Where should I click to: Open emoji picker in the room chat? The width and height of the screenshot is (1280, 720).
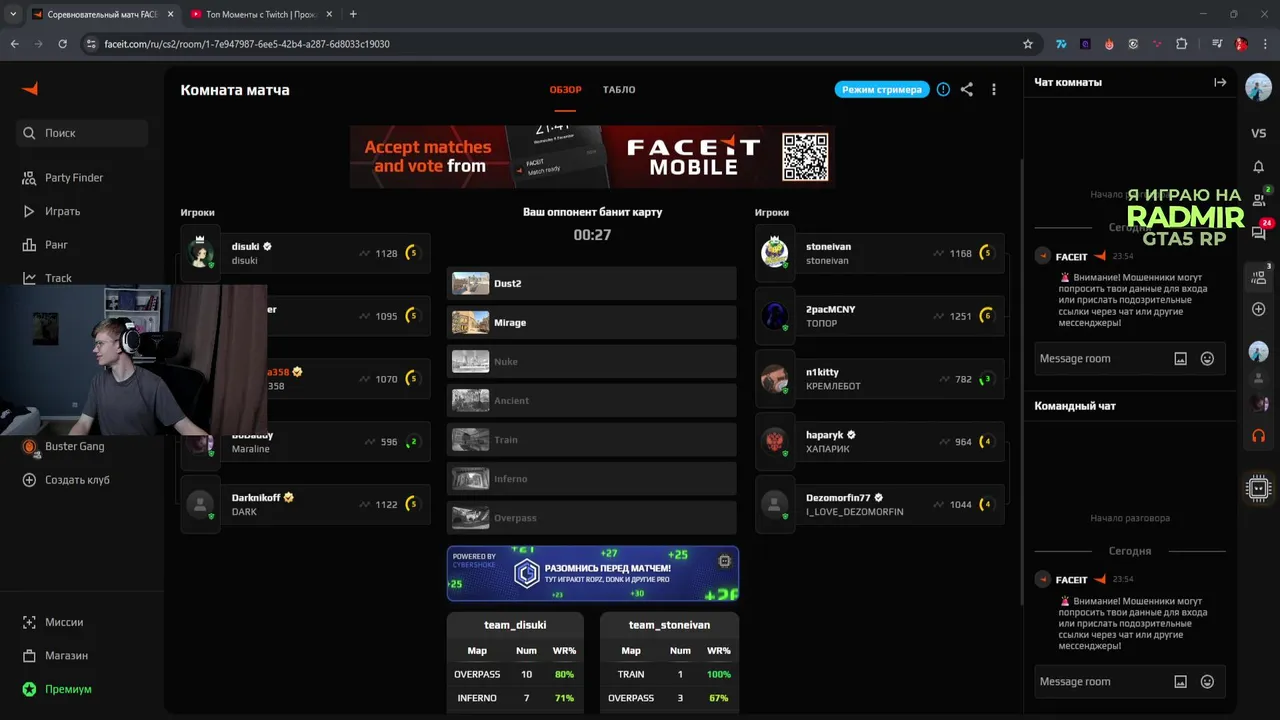pos(1207,359)
